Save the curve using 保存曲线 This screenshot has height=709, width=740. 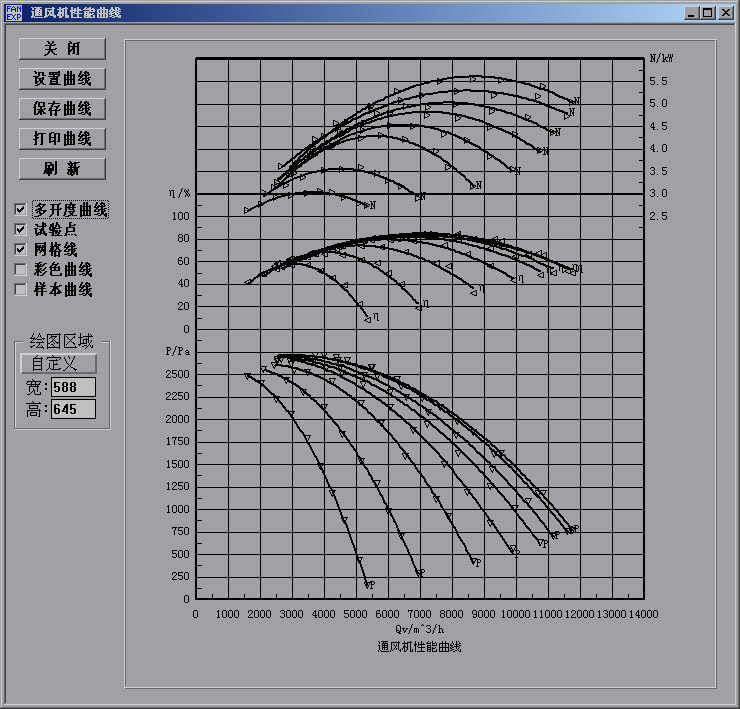tap(62, 109)
